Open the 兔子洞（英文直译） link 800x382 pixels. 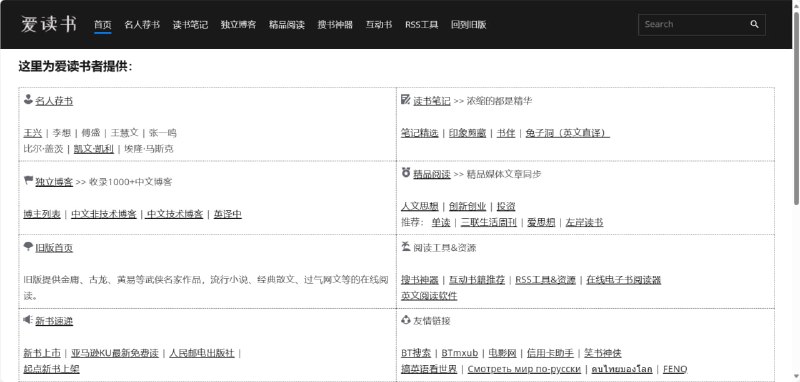(x=567, y=133)
